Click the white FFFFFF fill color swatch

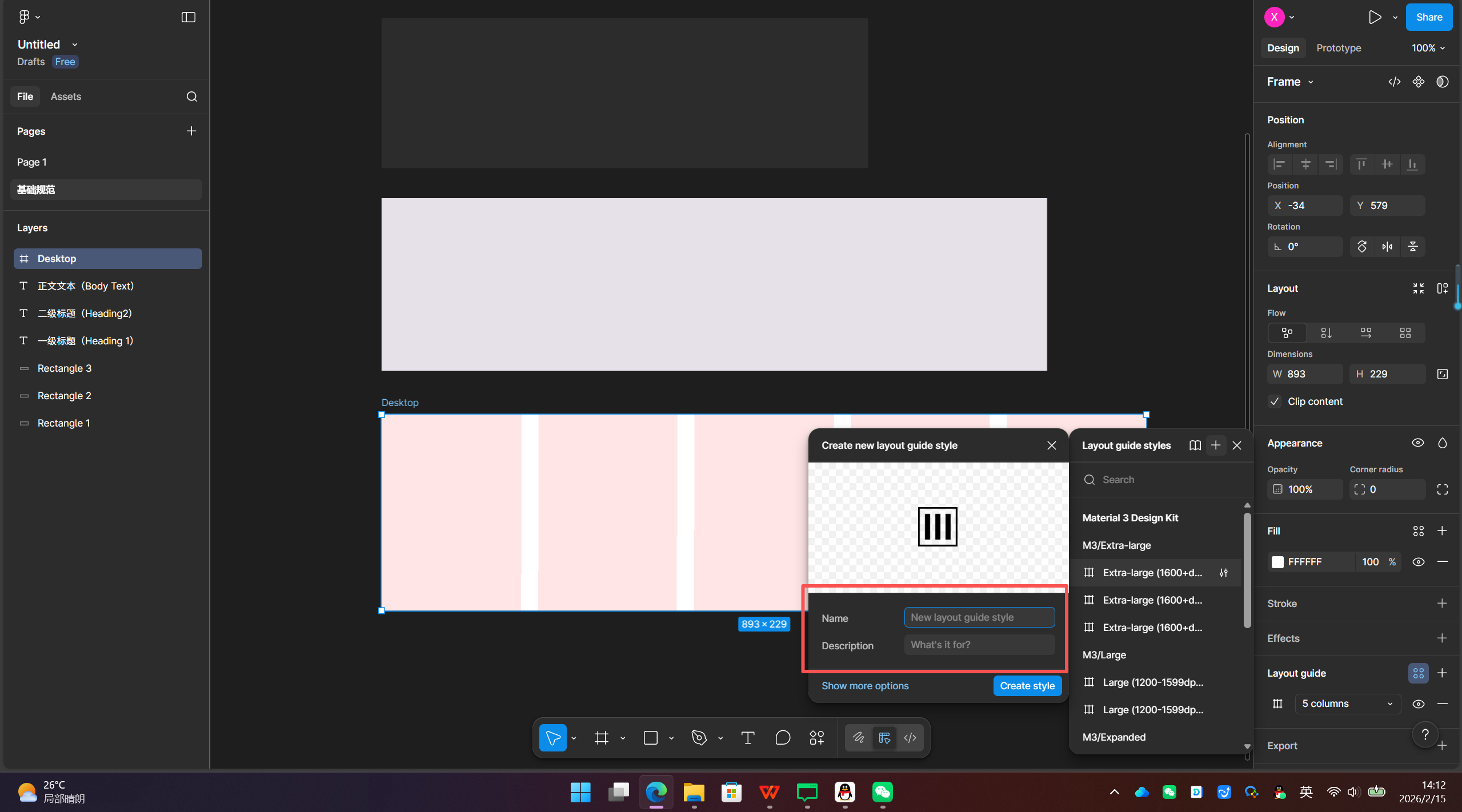[1277, 562]
